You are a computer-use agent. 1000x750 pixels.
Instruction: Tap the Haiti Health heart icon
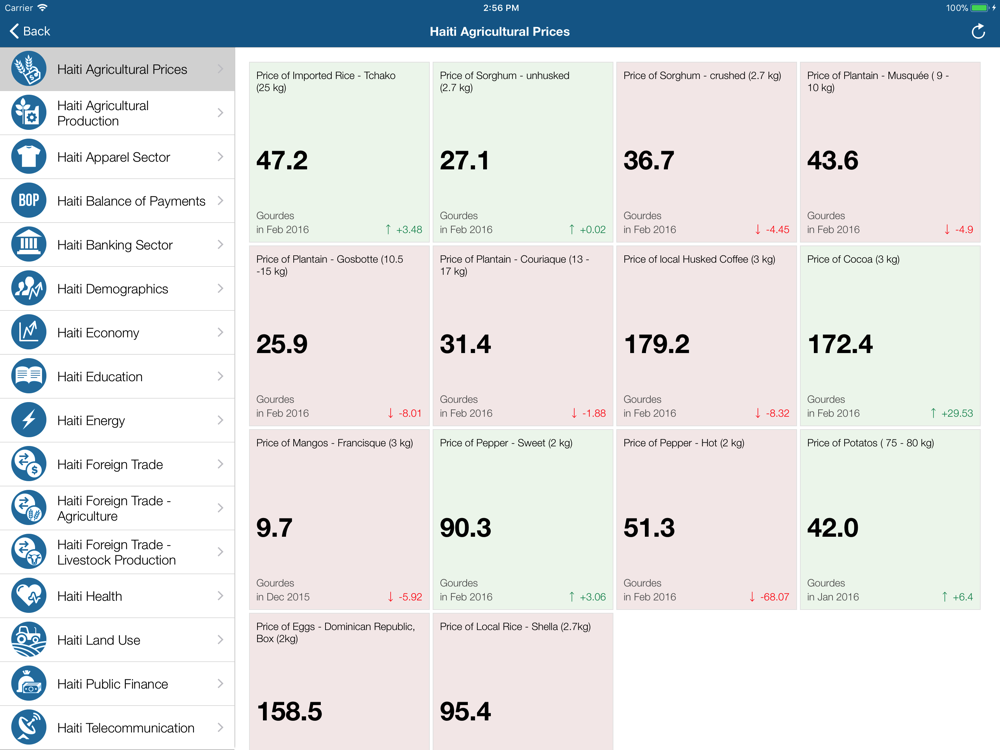click(x=29, y=596)
